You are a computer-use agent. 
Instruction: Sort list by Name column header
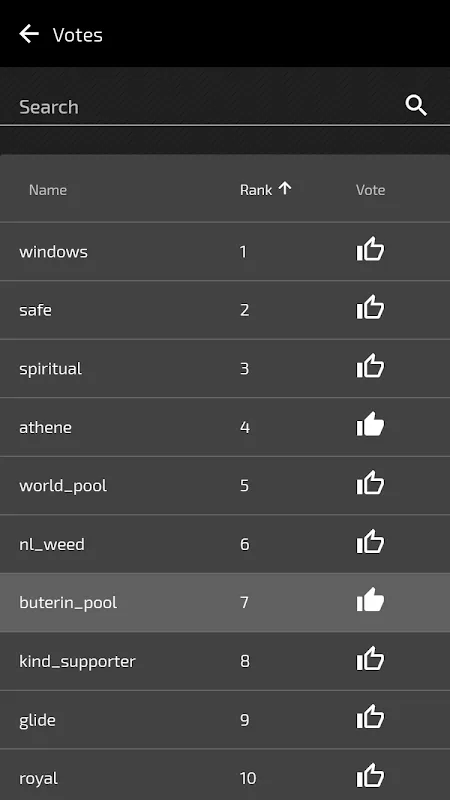pyautogui.click(x=48, y=190)
